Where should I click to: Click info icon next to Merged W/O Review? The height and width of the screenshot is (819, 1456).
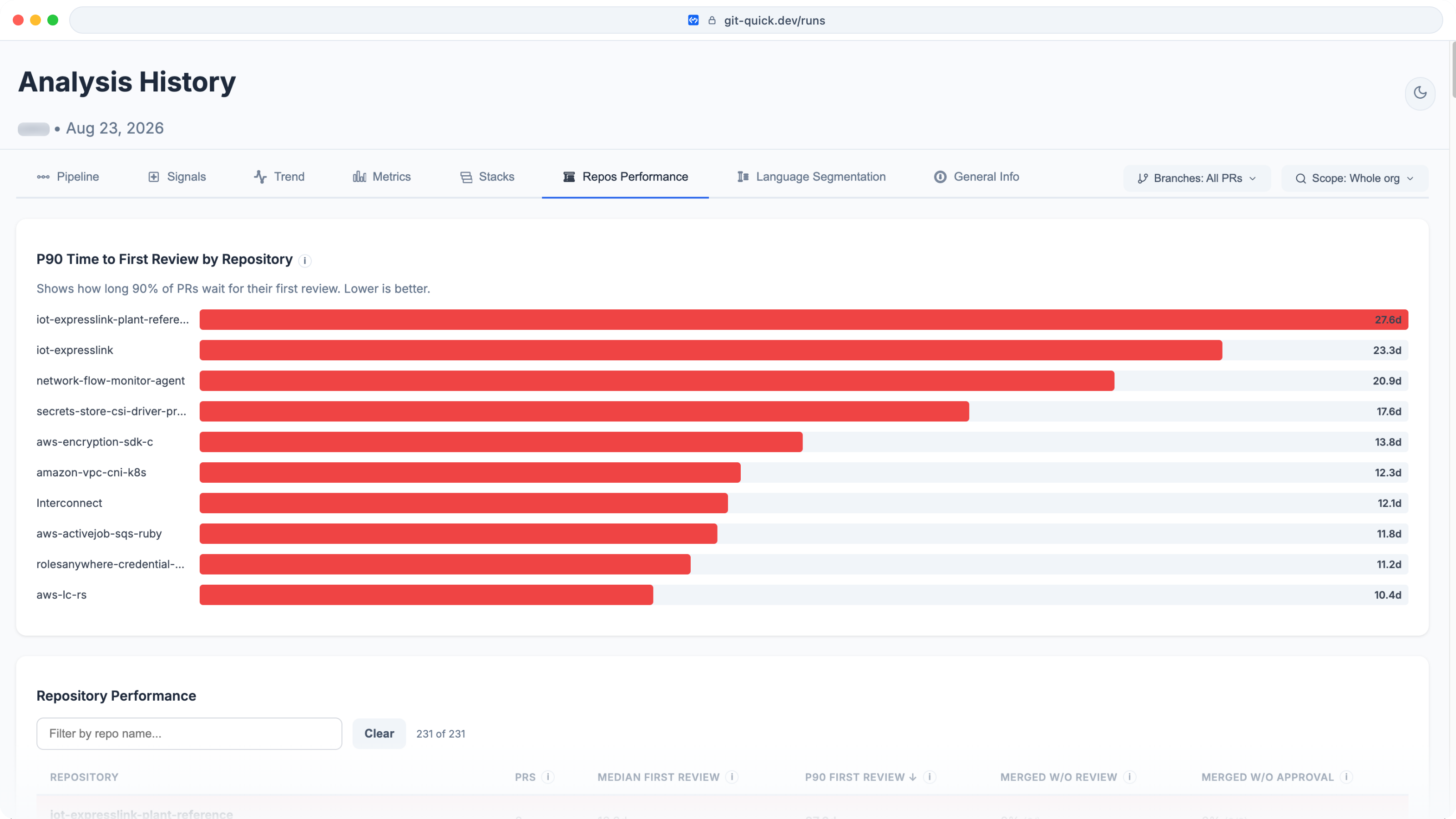point(1129,777)
